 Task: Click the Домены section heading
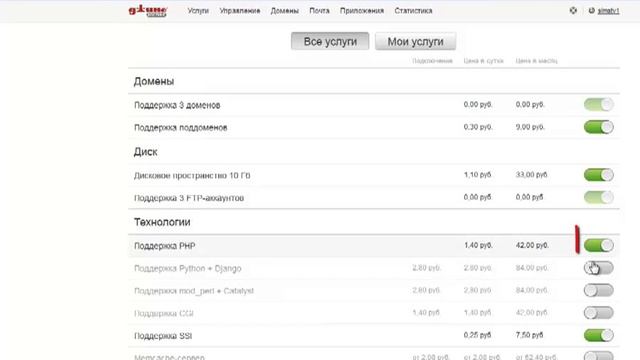tap(154, 81)
